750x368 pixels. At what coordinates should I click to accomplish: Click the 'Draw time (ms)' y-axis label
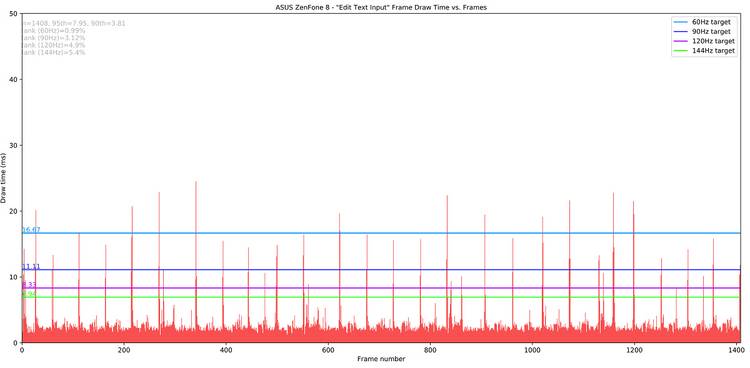[x=3, y=178]
